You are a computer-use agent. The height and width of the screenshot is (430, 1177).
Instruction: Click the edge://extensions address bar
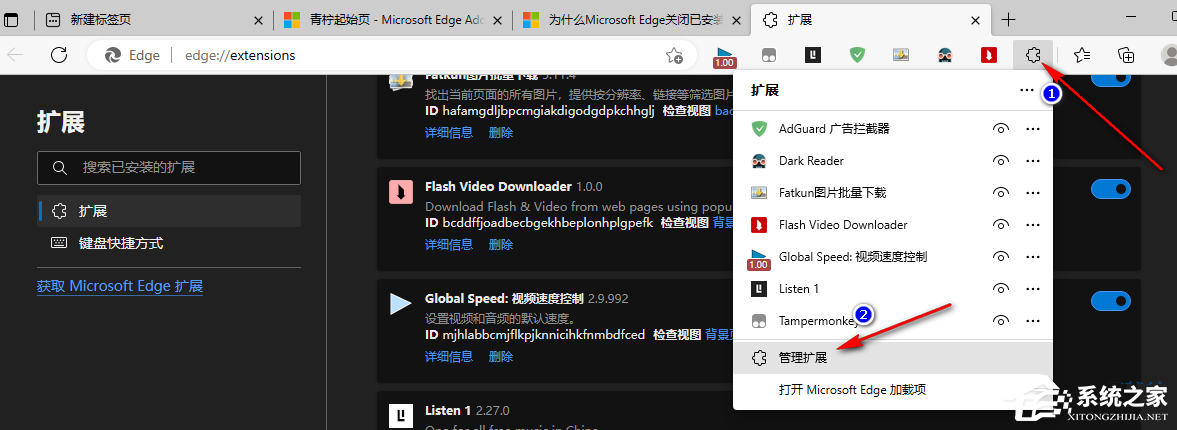pos(390,55)
